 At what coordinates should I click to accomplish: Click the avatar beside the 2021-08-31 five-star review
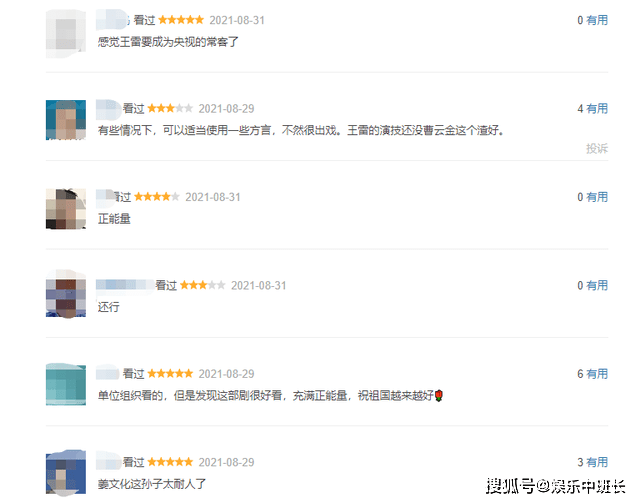[x=66, y=34]
